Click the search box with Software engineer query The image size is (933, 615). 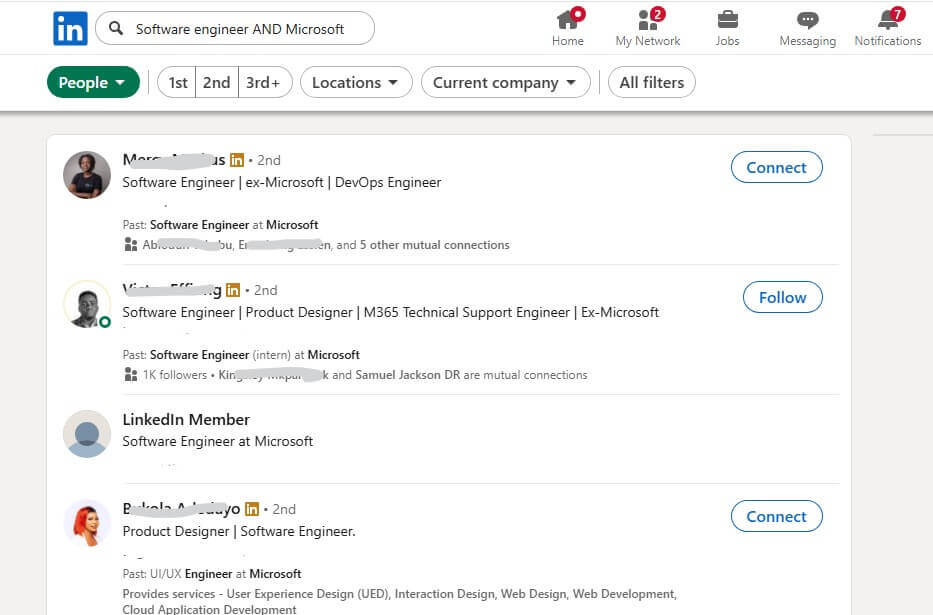[x=235, y=28]
